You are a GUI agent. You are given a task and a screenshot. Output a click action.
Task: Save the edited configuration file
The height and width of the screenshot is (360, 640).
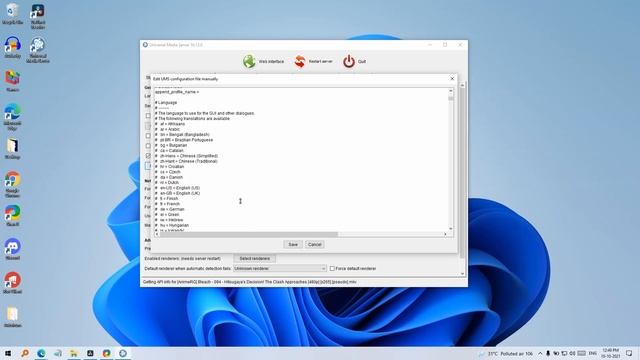pyautogui.click(x=293, y=244)
